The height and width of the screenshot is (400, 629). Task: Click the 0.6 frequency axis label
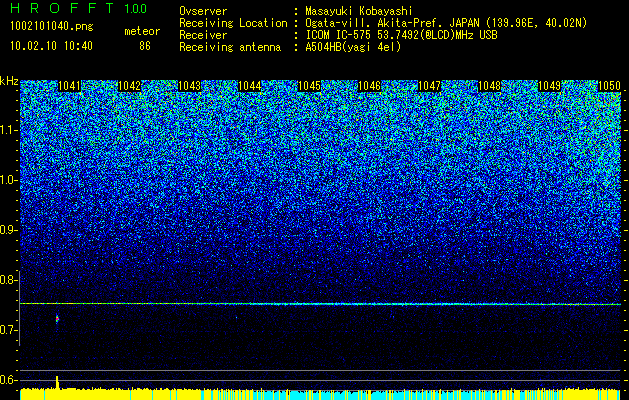[8, 380]
